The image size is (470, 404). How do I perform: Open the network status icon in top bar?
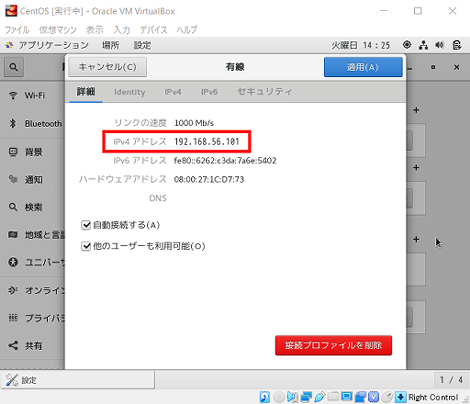(x=423, y=45)
